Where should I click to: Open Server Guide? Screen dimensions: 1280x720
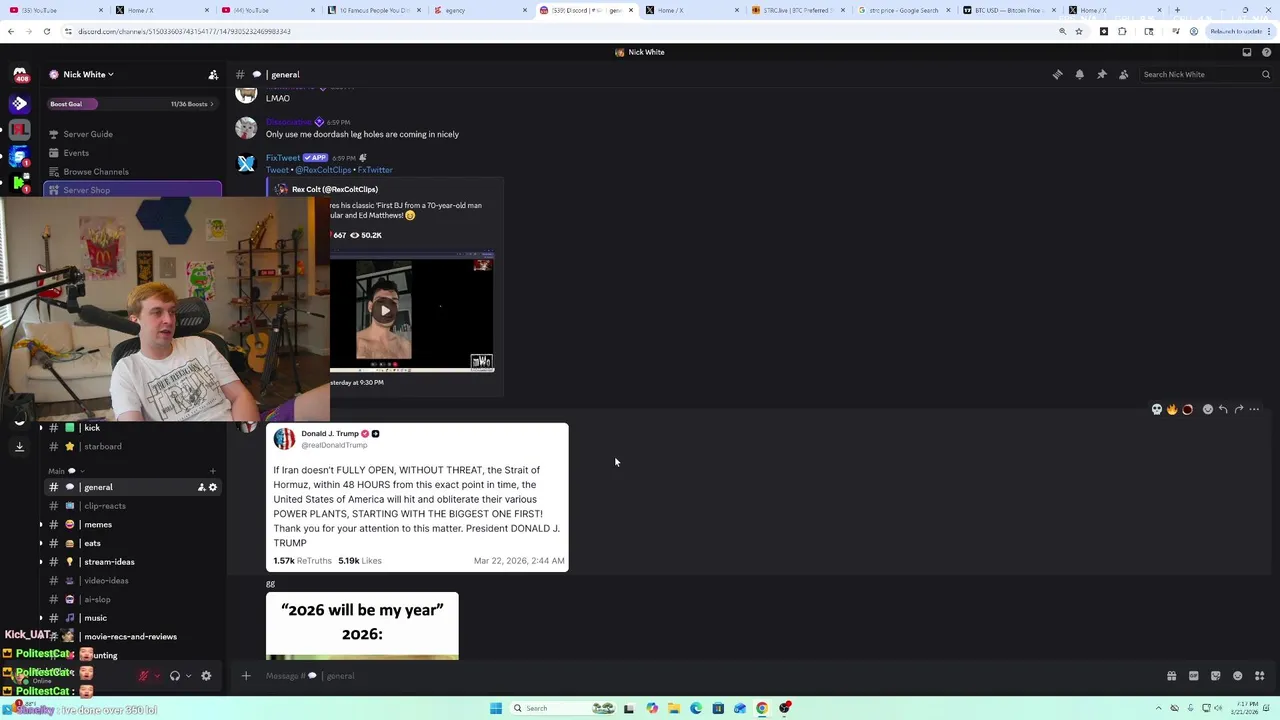pyautogui.click(x=88, y=134)
